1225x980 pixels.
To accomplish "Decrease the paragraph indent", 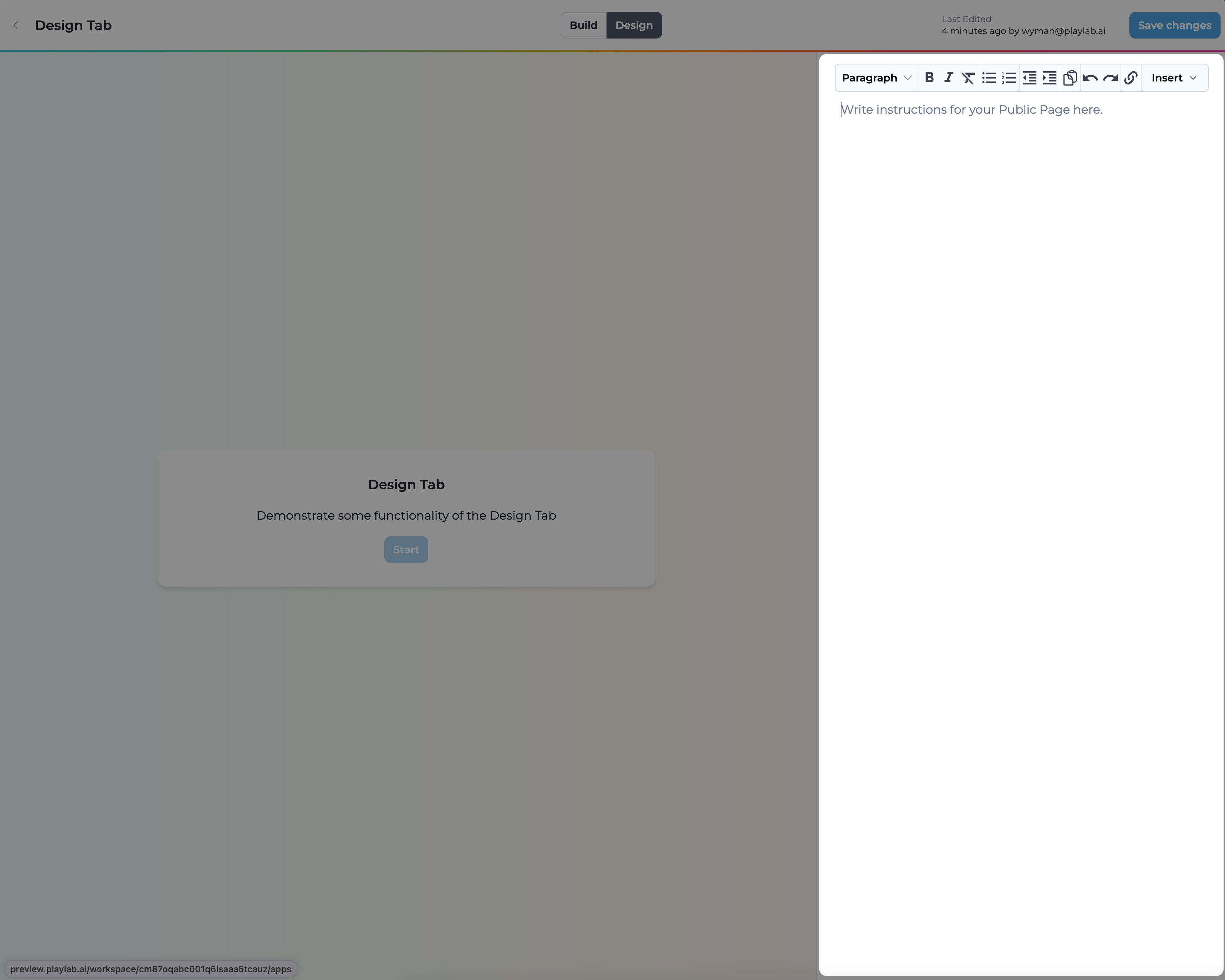I will click(x=1029, y=78).
